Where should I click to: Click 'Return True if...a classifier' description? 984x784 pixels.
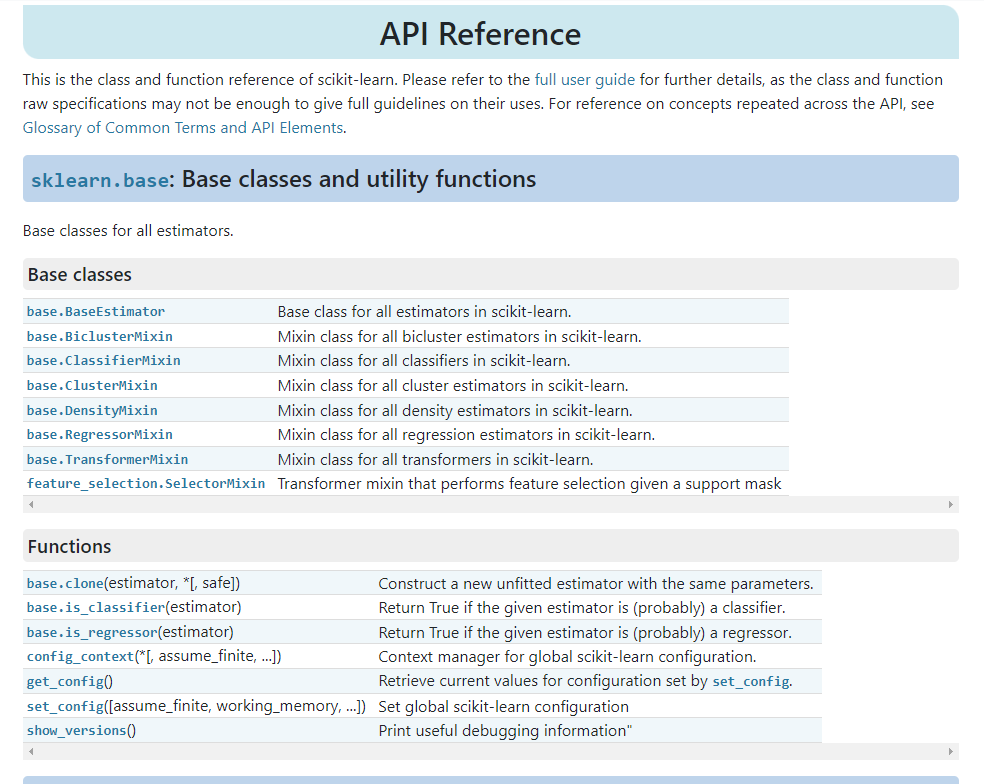coord(582,608)
